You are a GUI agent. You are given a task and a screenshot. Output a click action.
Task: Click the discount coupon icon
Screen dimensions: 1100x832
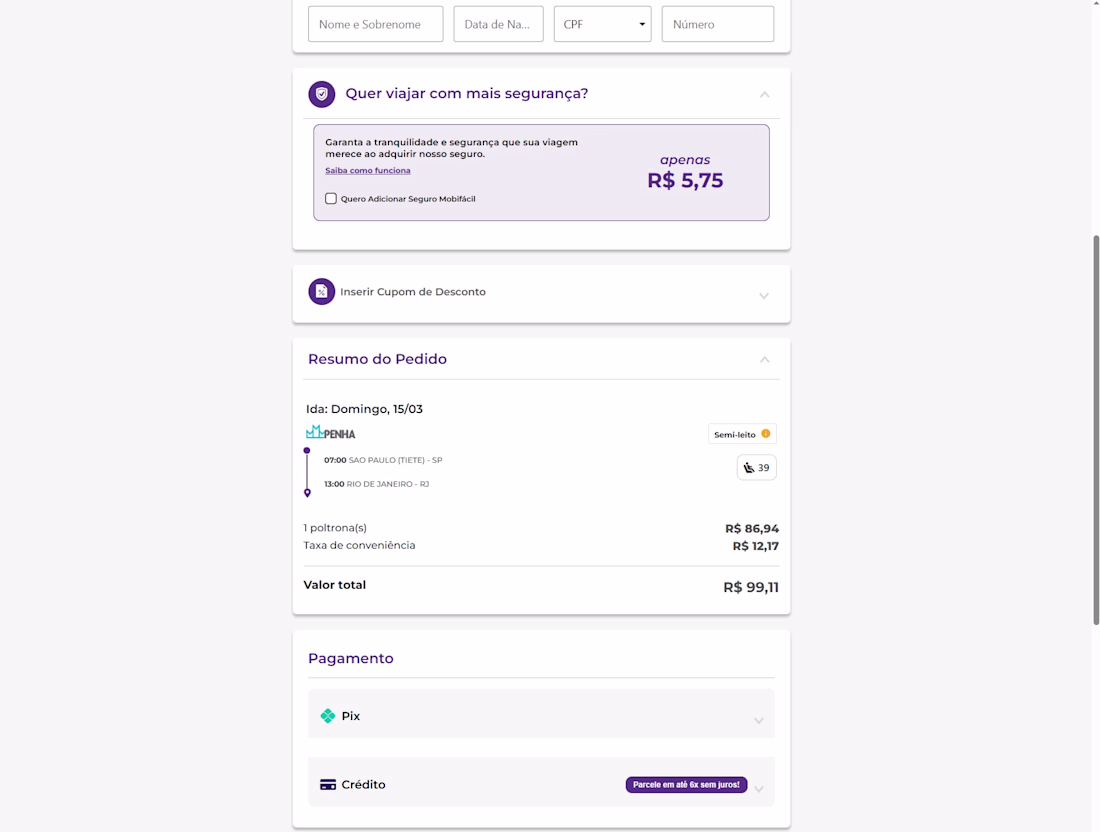point(321,292)
